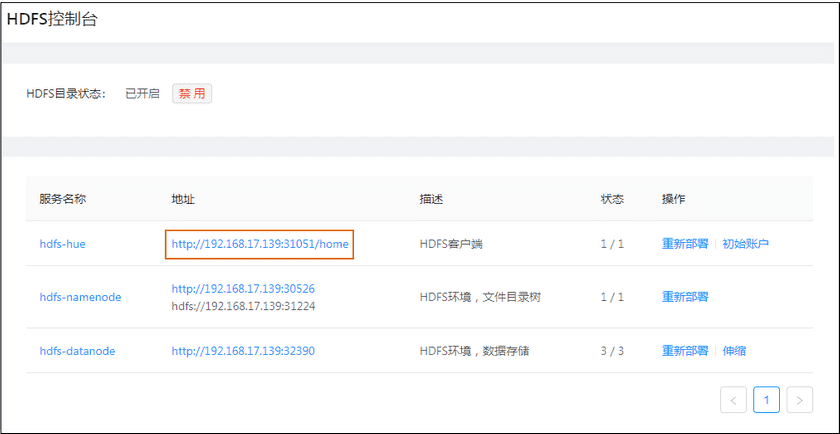Click 重新部署 in the hdfs-hue row
The image size is (840, 434).
[x=685, y=243]
